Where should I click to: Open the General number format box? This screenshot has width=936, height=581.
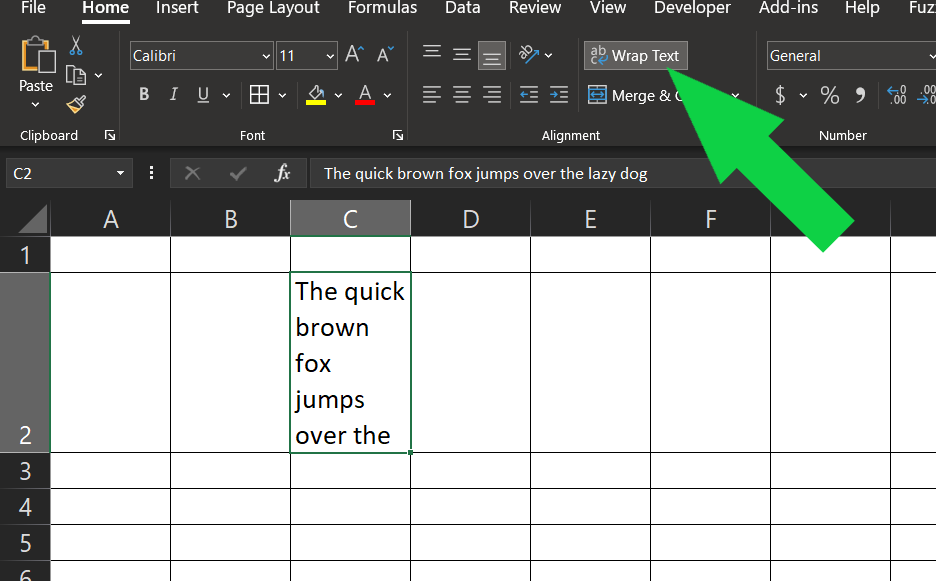click(851, 56)
